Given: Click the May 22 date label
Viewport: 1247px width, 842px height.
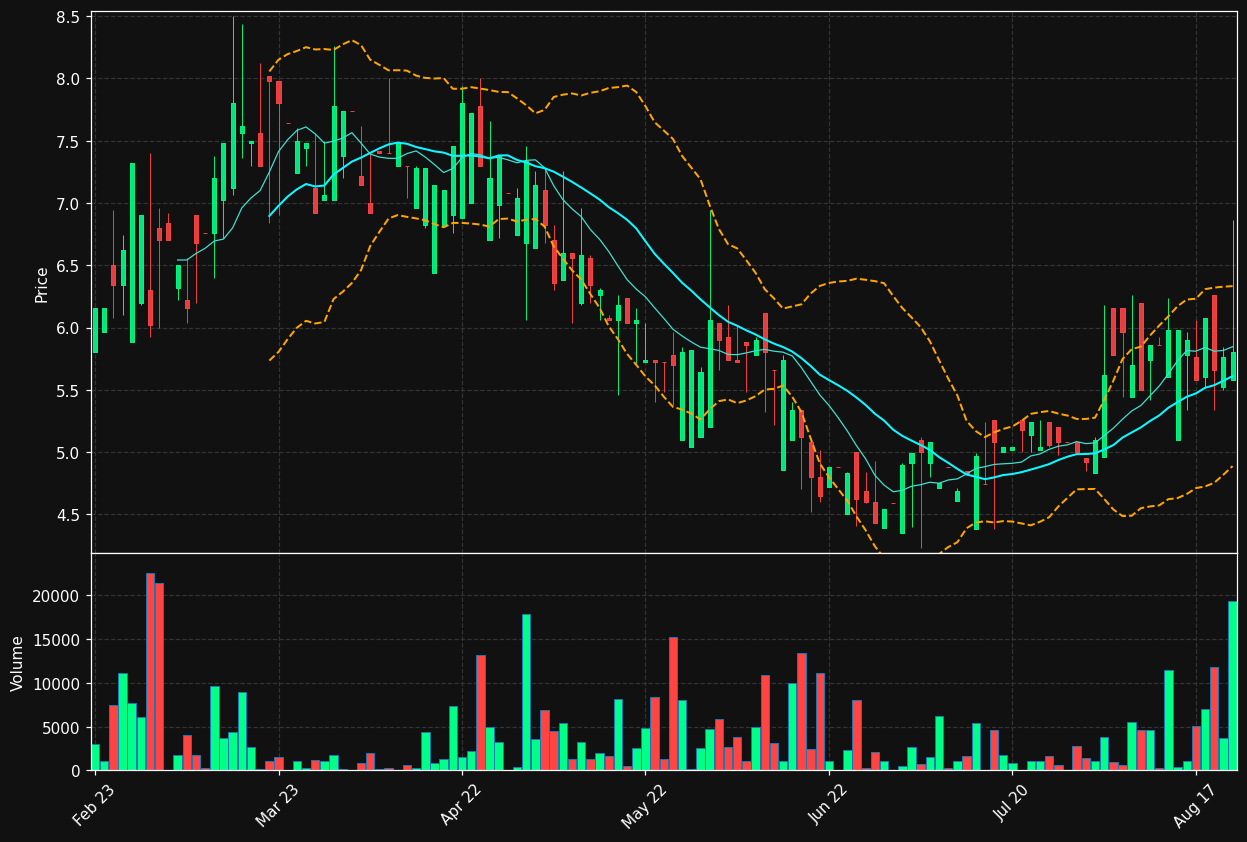Looking at the screenshot, I should (644, 806).
